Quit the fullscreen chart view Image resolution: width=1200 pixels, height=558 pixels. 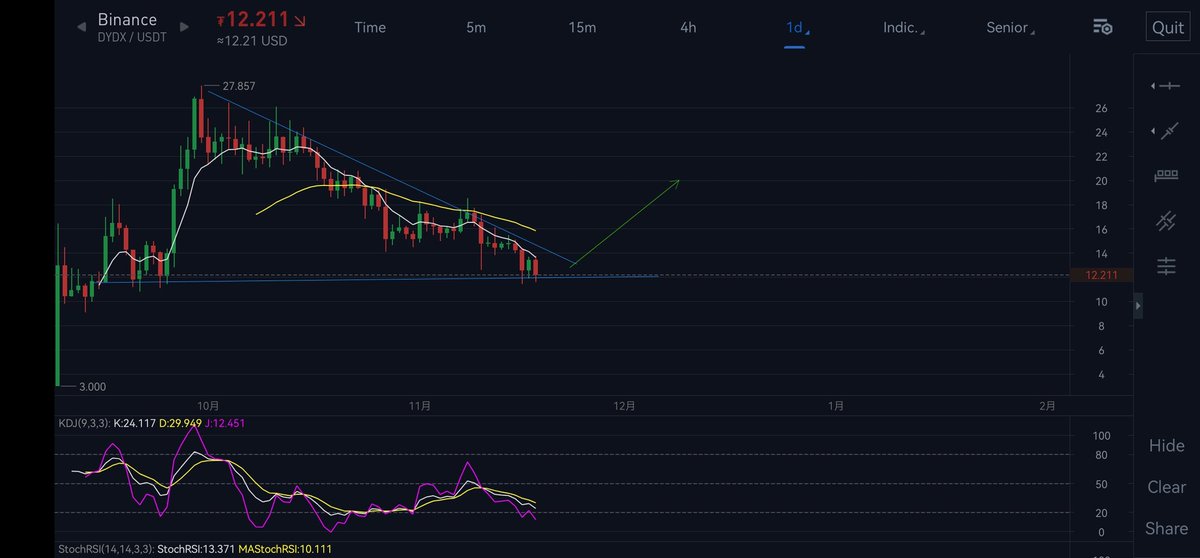coord(1167,28)
